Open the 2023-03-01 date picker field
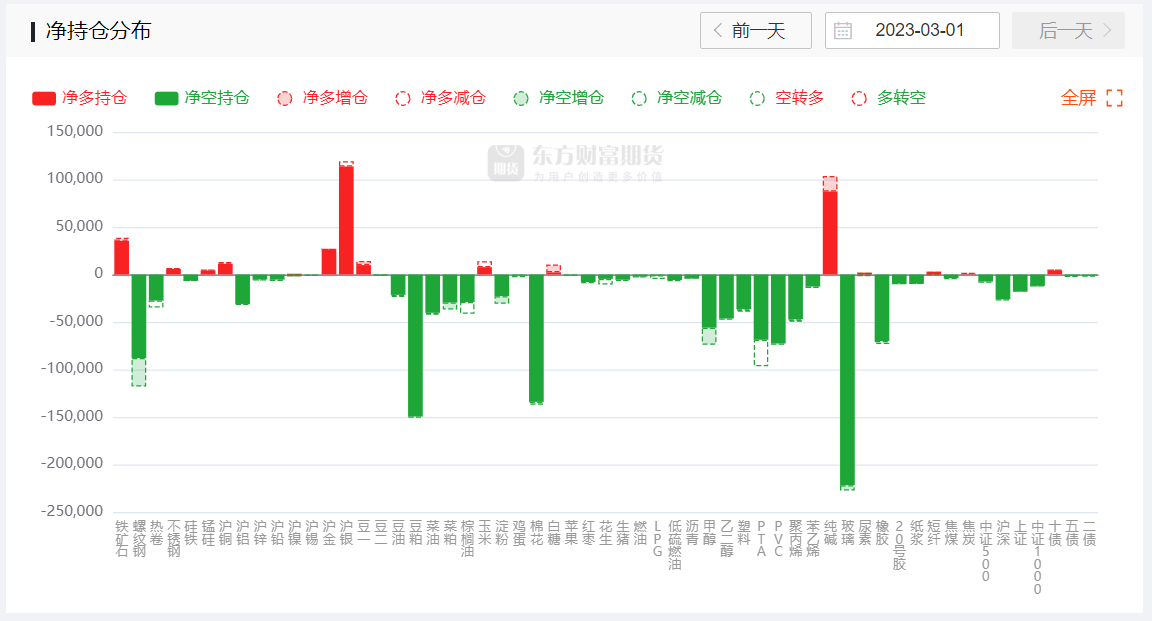 (x=919, y=31)
